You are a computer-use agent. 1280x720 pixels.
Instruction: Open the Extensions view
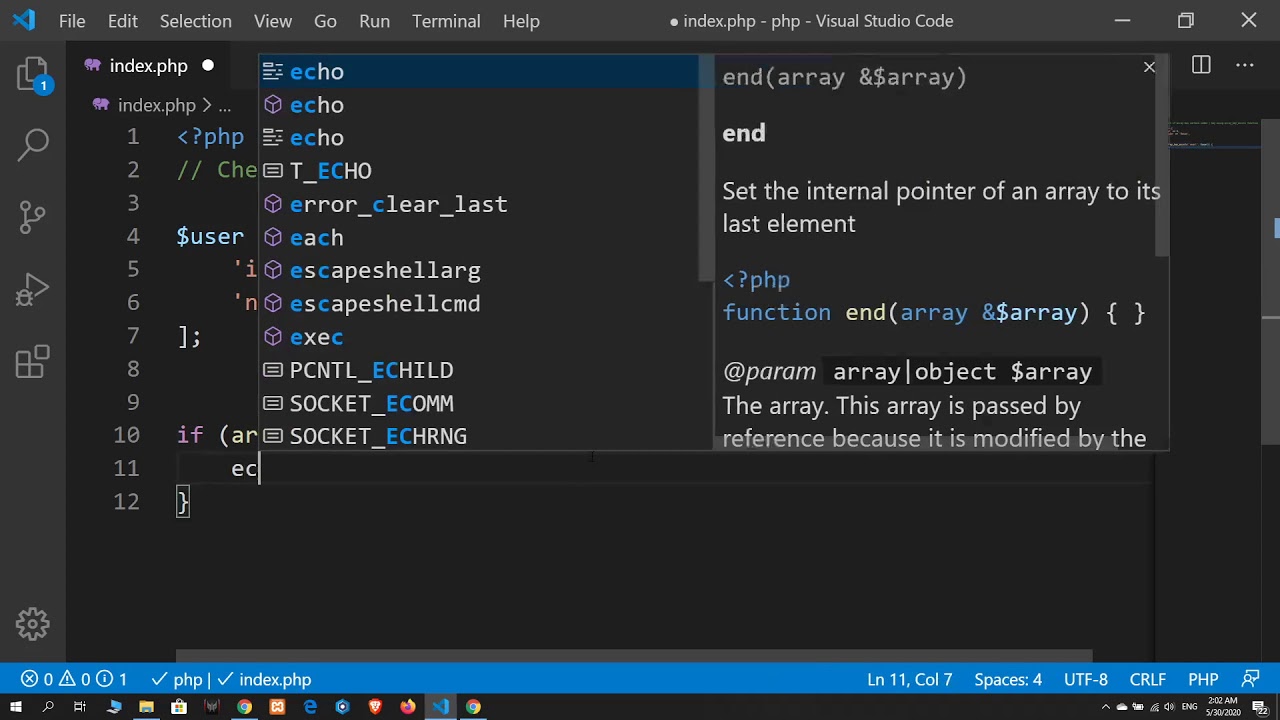coord(33,361)
